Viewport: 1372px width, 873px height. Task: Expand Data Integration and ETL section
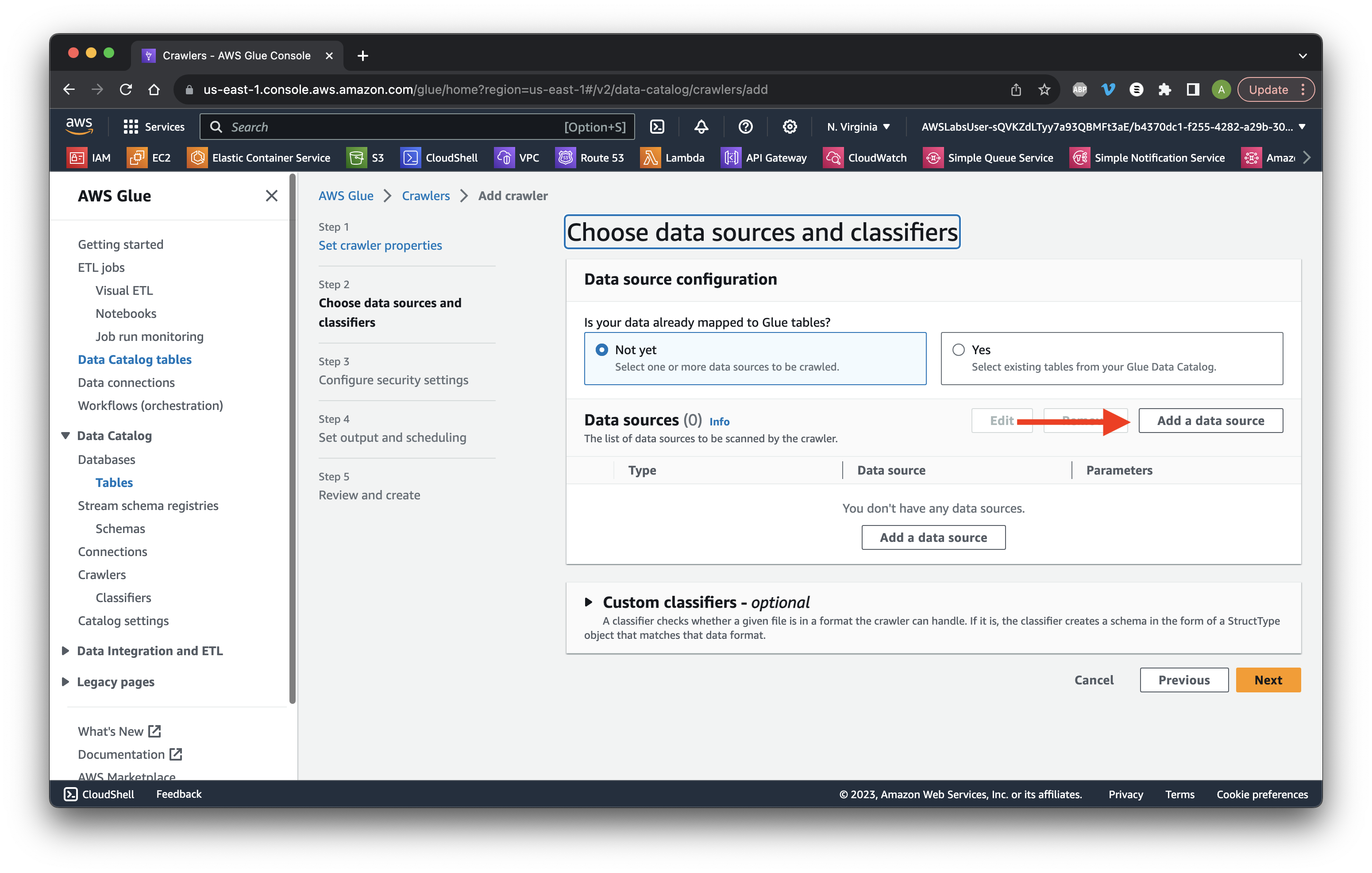(x=66, y=651)
